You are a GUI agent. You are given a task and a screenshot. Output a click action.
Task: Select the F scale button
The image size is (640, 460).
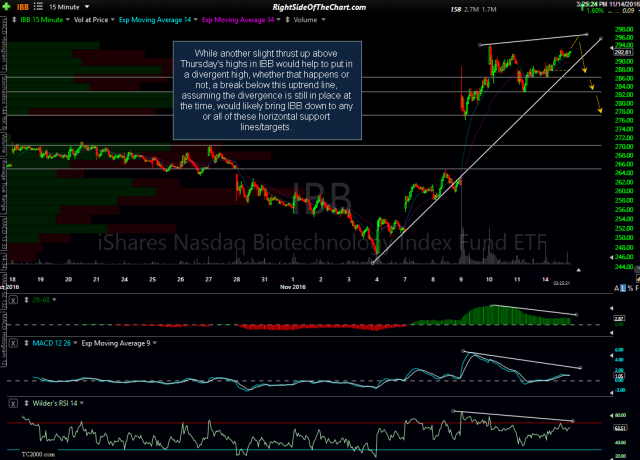point(637,288)
